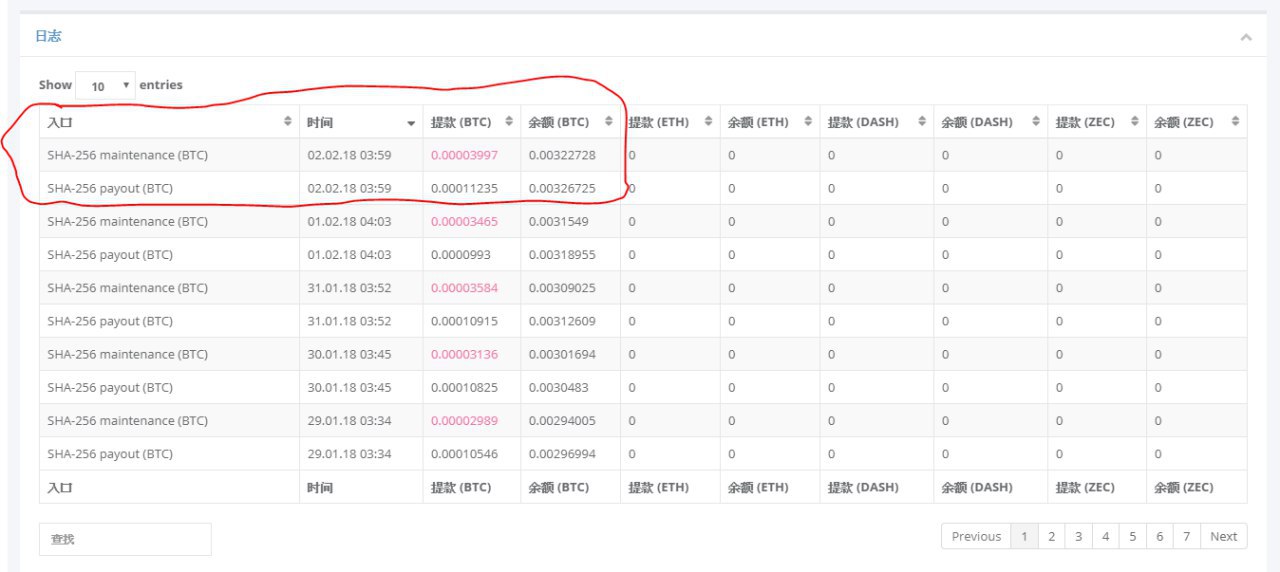1280x572 pixels.
Task: Click sort icon in 入口 column header
Action: [x=289, y=122]
